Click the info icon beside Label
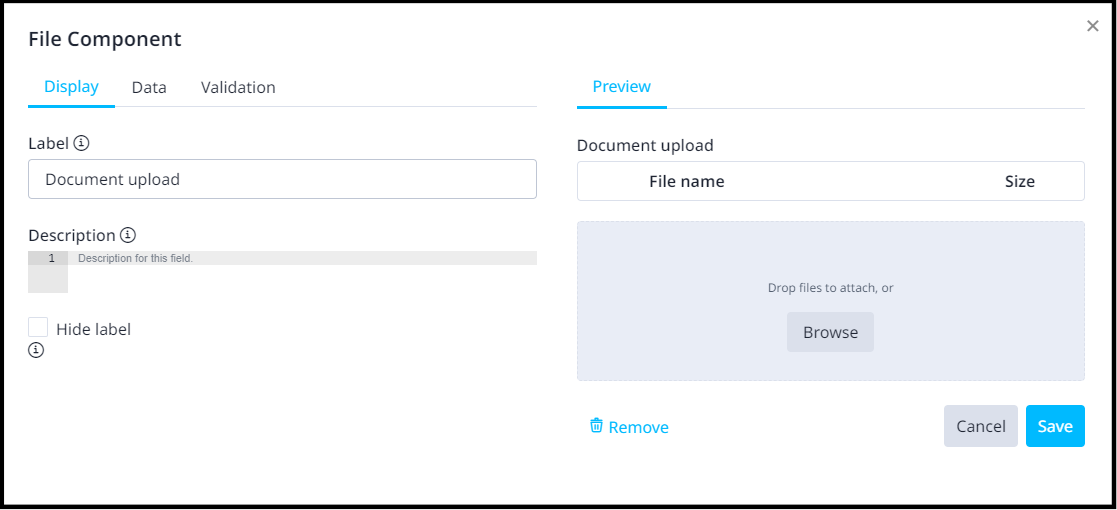This screenshot has height=510, width=1117. pos(82,143)
